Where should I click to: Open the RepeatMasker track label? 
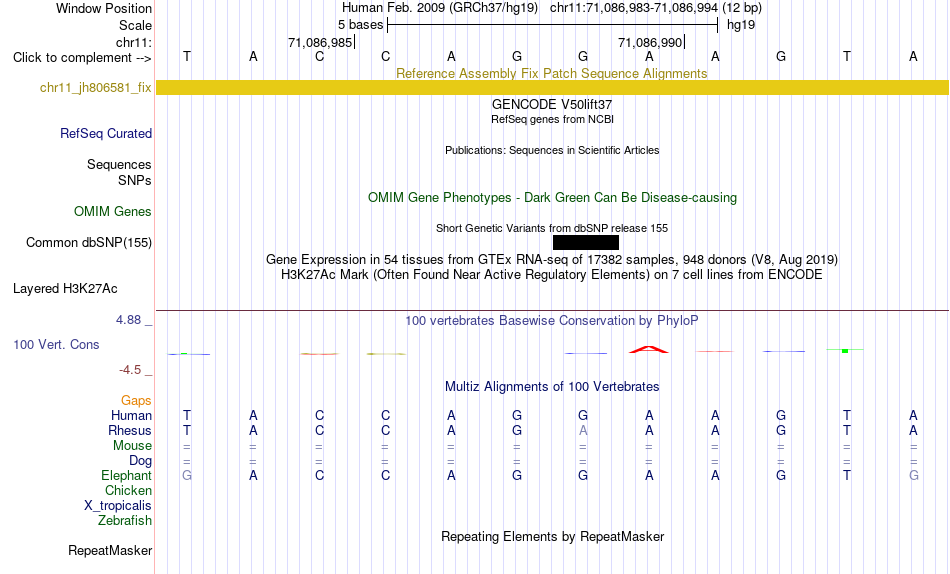click(110, 550)
